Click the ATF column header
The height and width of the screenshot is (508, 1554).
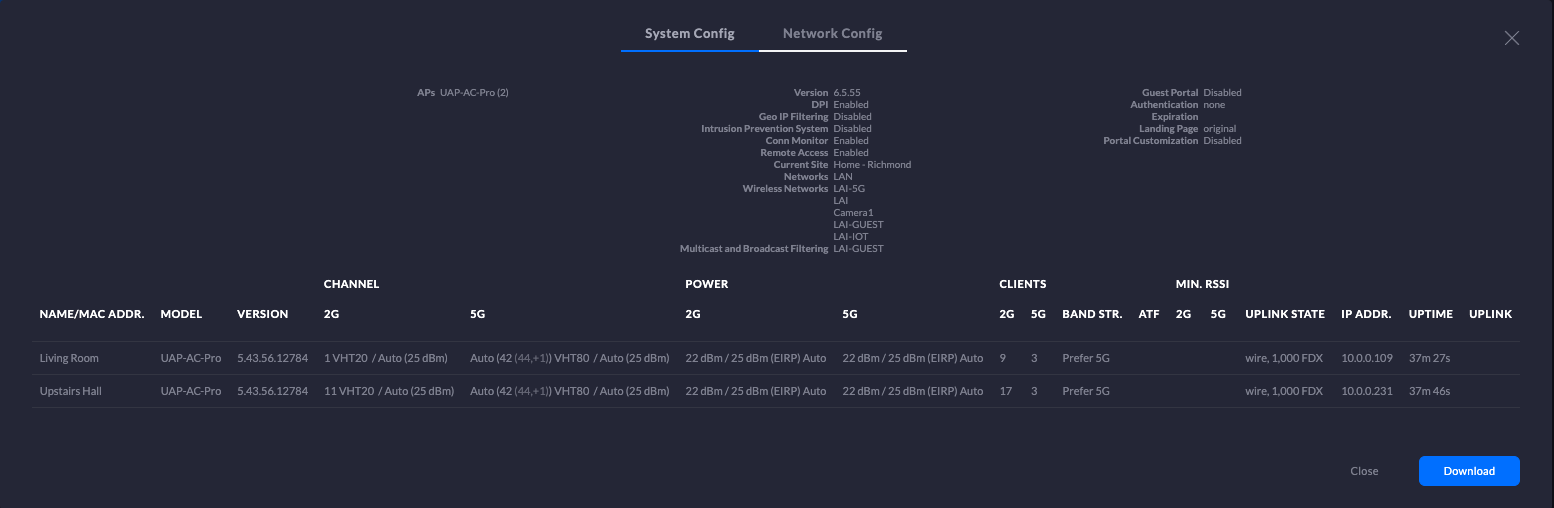tap(1149, 314)
